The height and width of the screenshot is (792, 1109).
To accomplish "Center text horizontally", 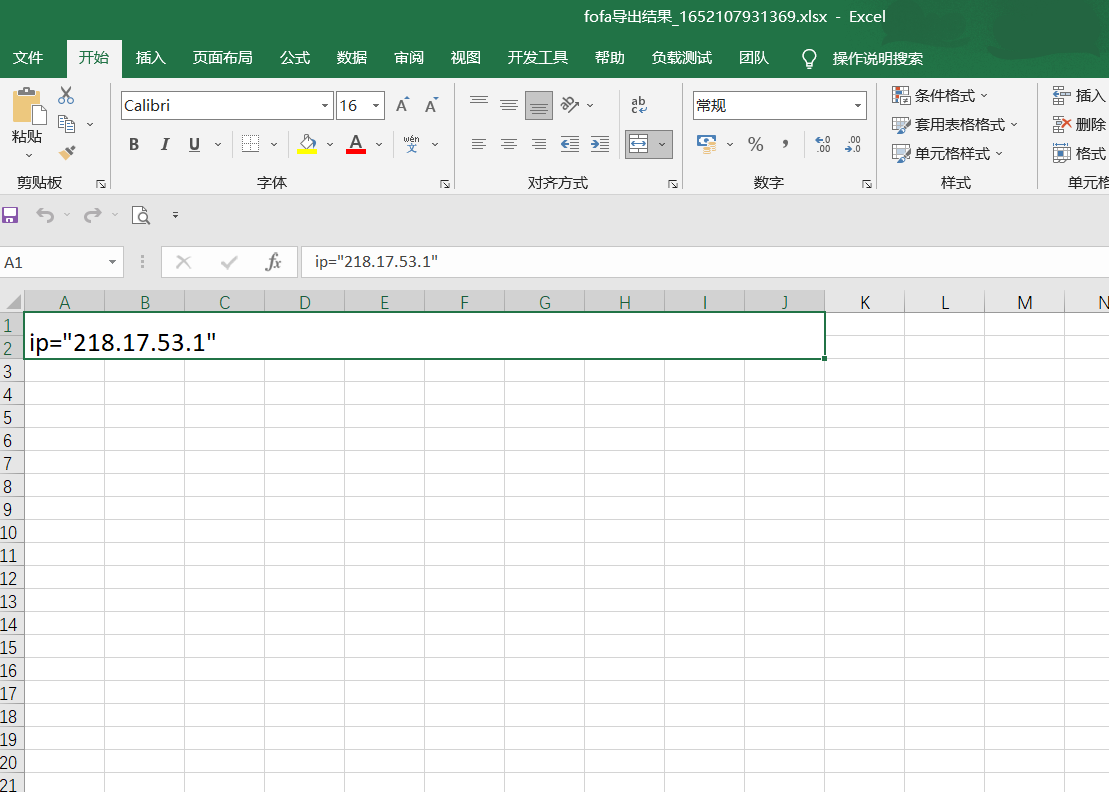I will pyautogui.click(x=509, y=144).
